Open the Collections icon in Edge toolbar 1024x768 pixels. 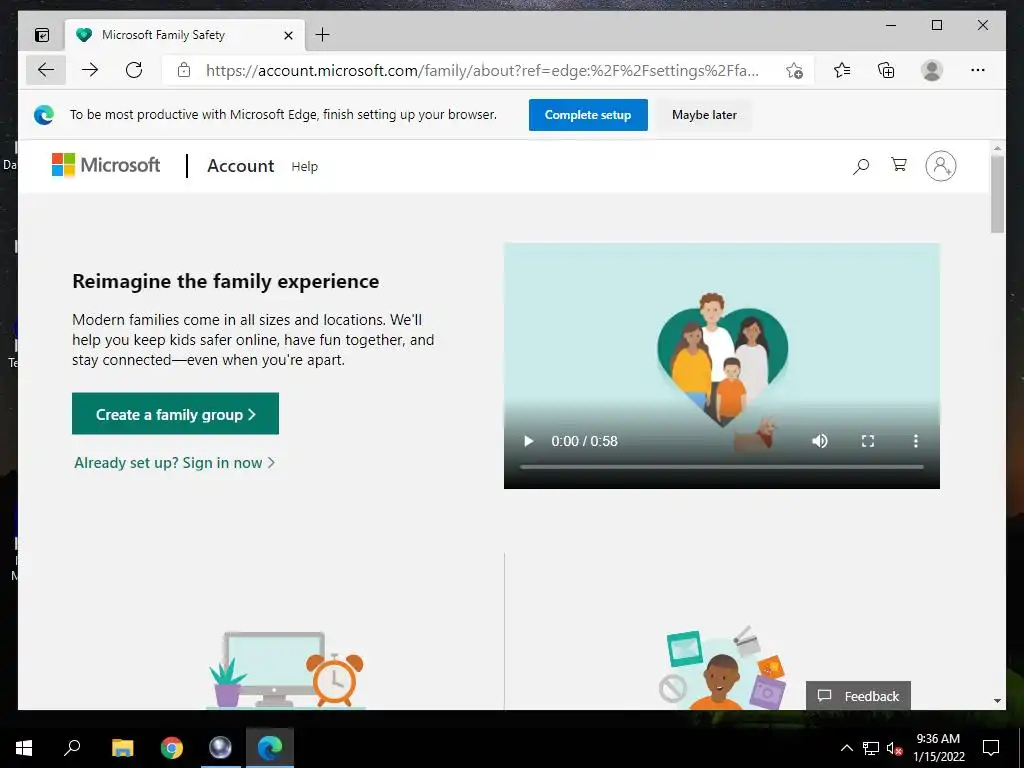coord(886,70)
